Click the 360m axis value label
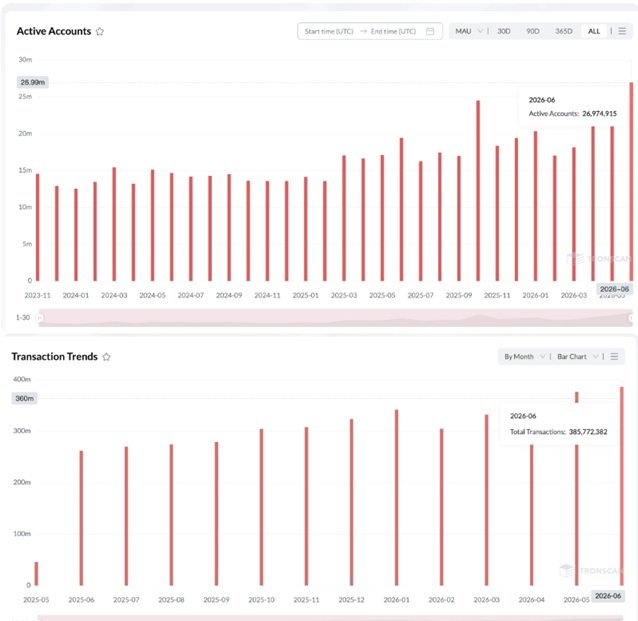The image size is (638, 621). [24, 398]
